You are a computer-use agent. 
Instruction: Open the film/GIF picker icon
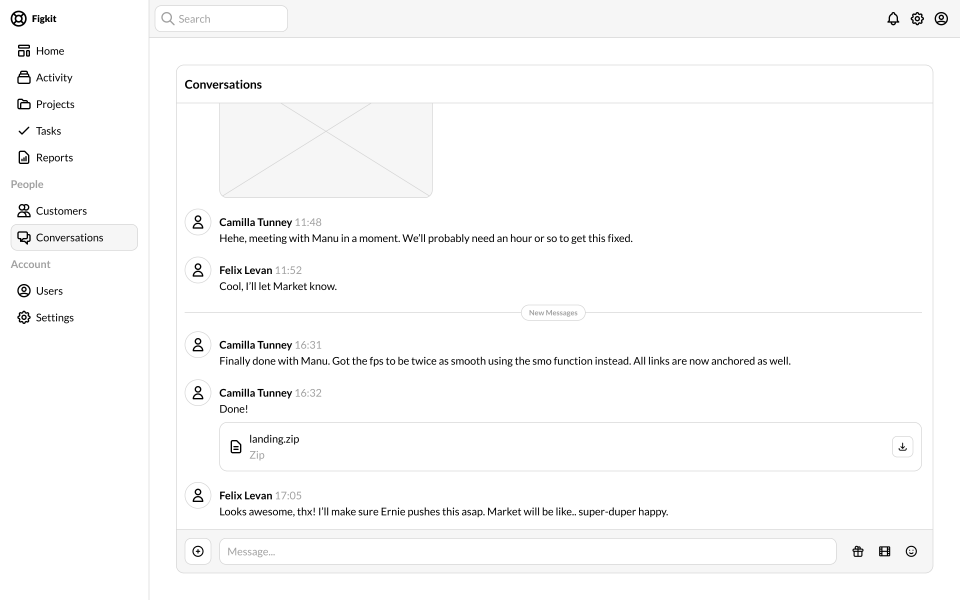pyautogui.click(x=884, y=552)
